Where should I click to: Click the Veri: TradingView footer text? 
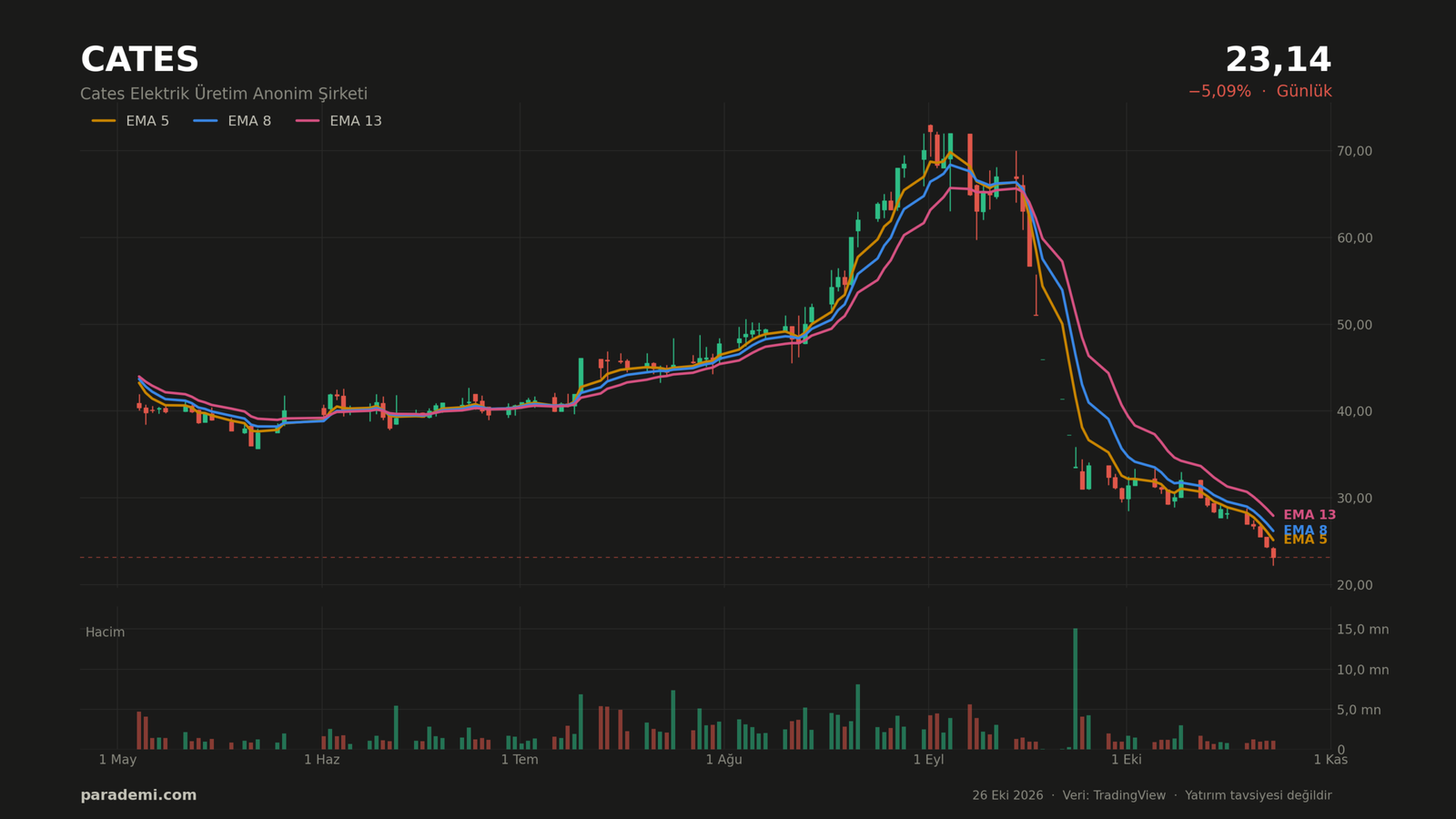1114,795
